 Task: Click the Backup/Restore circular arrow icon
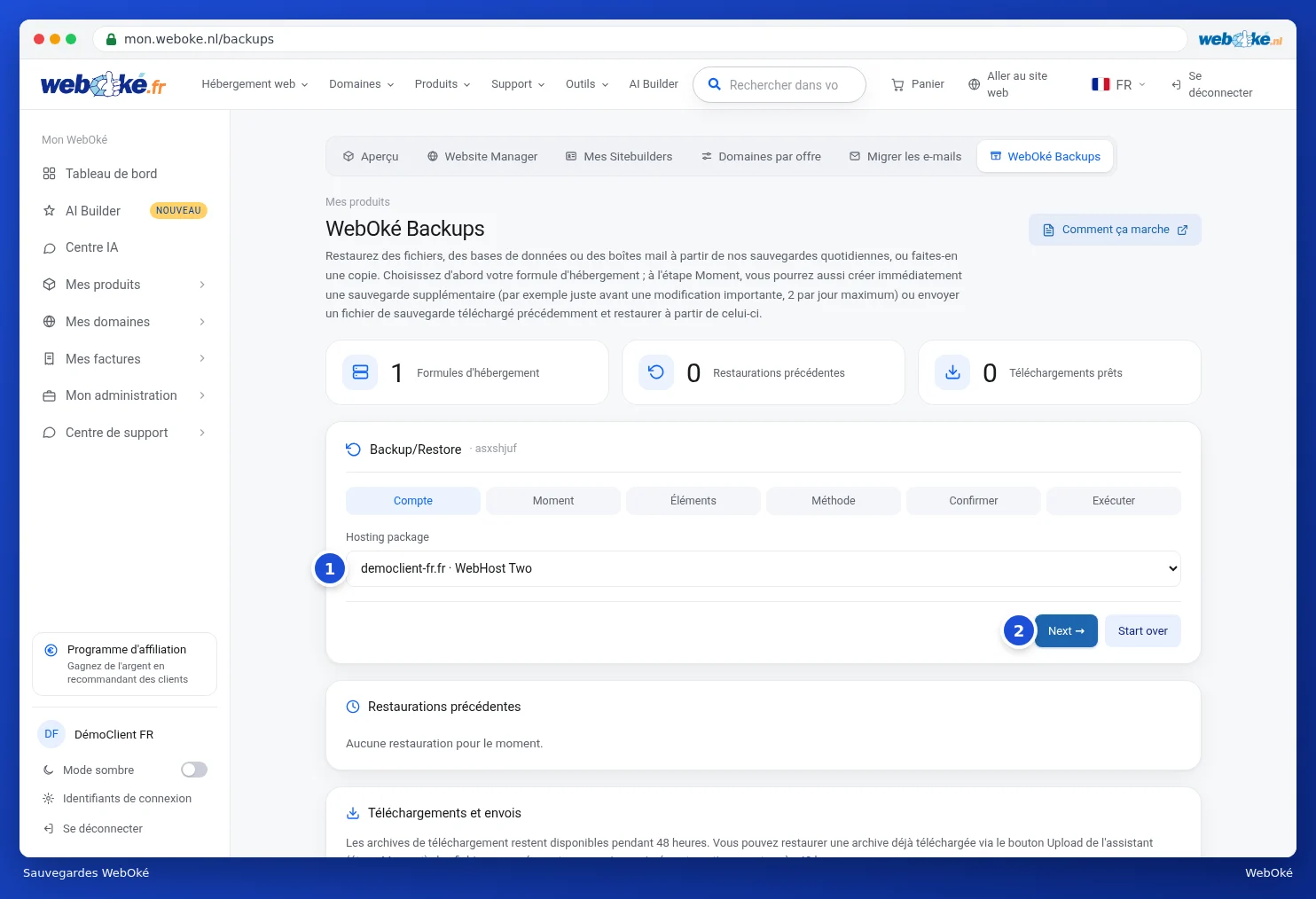tap(353, 449)
